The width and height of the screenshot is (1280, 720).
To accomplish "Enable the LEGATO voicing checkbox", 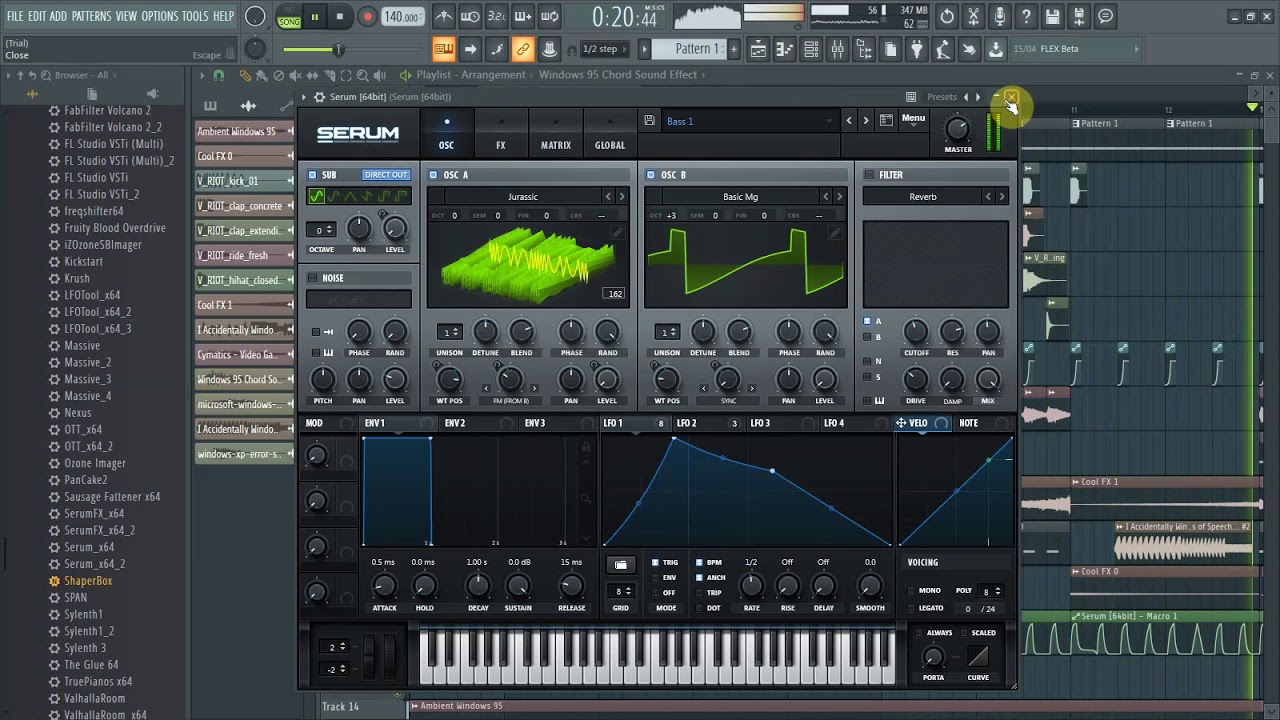I will [x=911, y=608].
